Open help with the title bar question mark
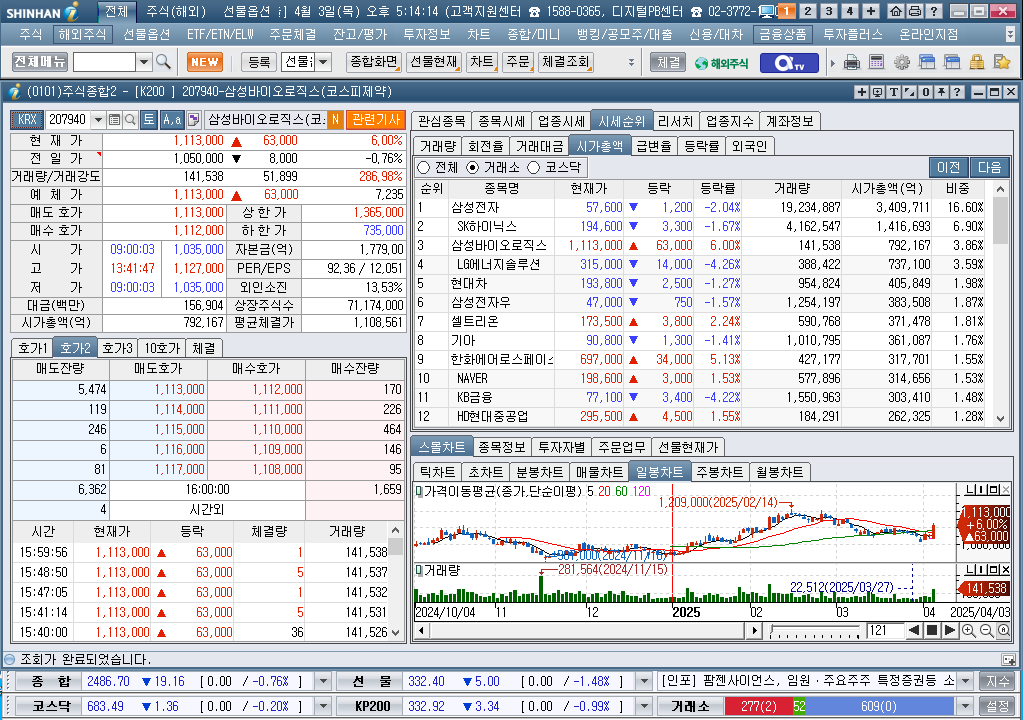The width and height of the screenshot is (1023, 720). [934, 11]
